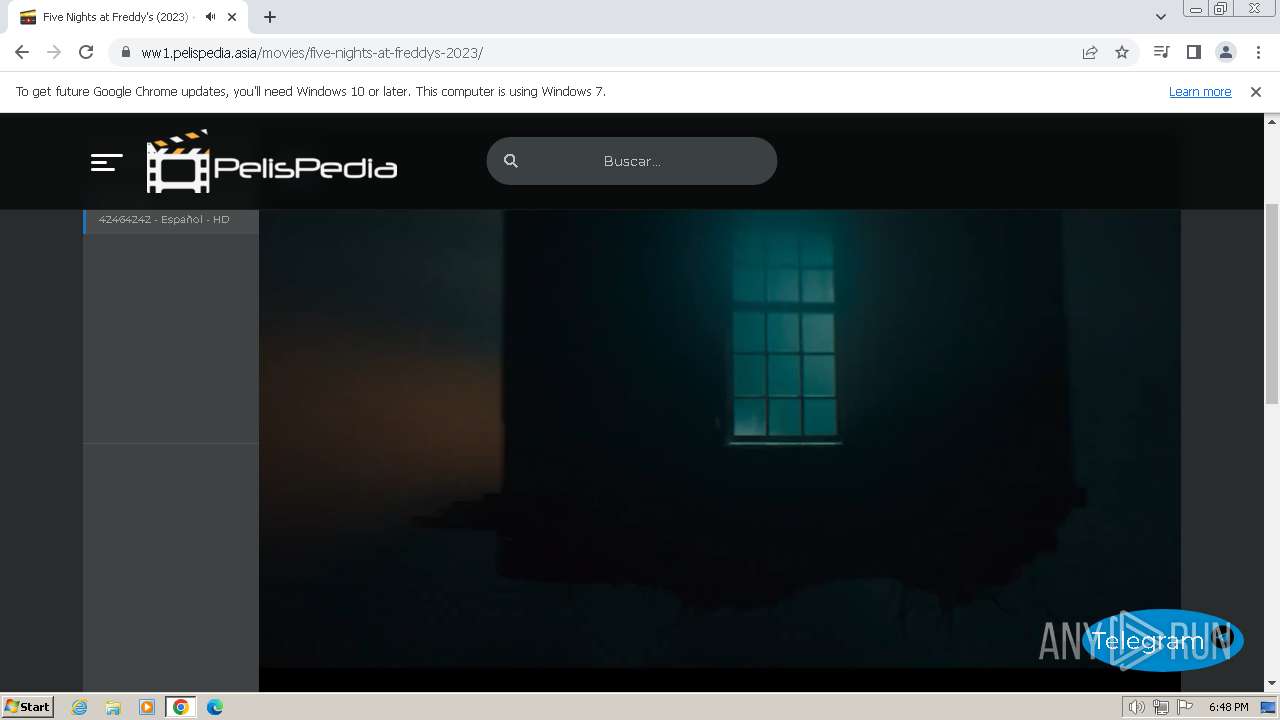Open the Chrome profile menu

tap(1225, 53)
